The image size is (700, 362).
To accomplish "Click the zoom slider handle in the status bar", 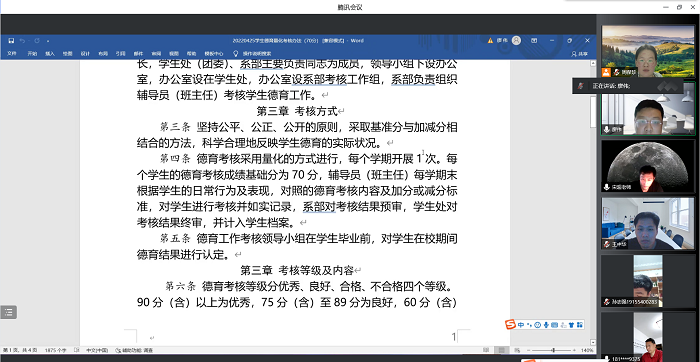I will coord(554,350).
